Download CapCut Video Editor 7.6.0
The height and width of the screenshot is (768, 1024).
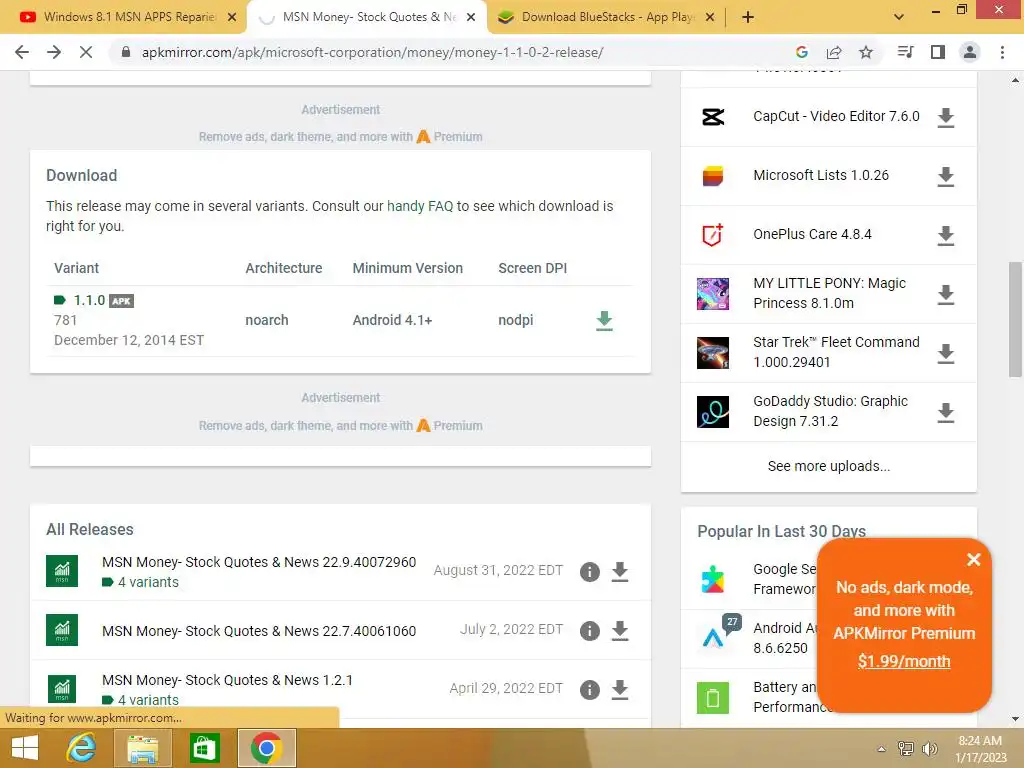pos(946,118)
